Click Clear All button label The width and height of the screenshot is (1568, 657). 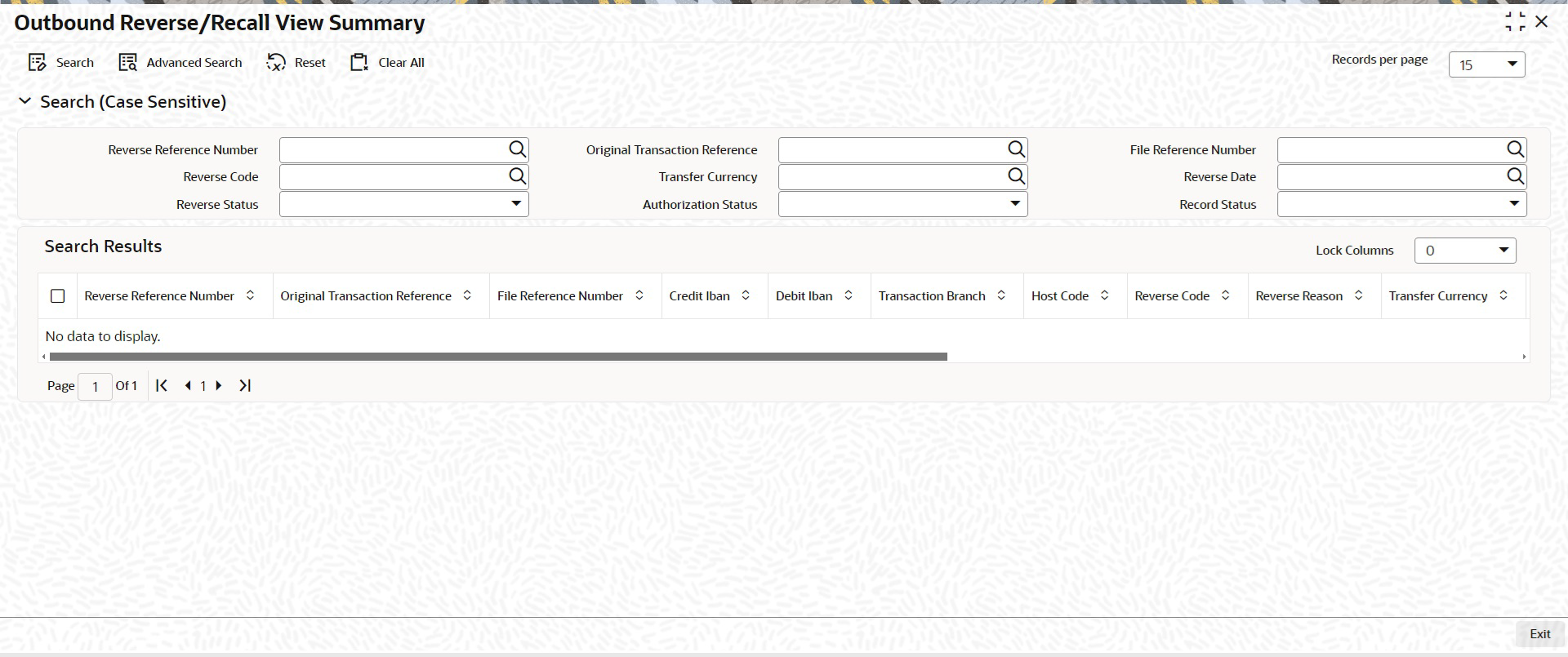[x=401, y=63]
